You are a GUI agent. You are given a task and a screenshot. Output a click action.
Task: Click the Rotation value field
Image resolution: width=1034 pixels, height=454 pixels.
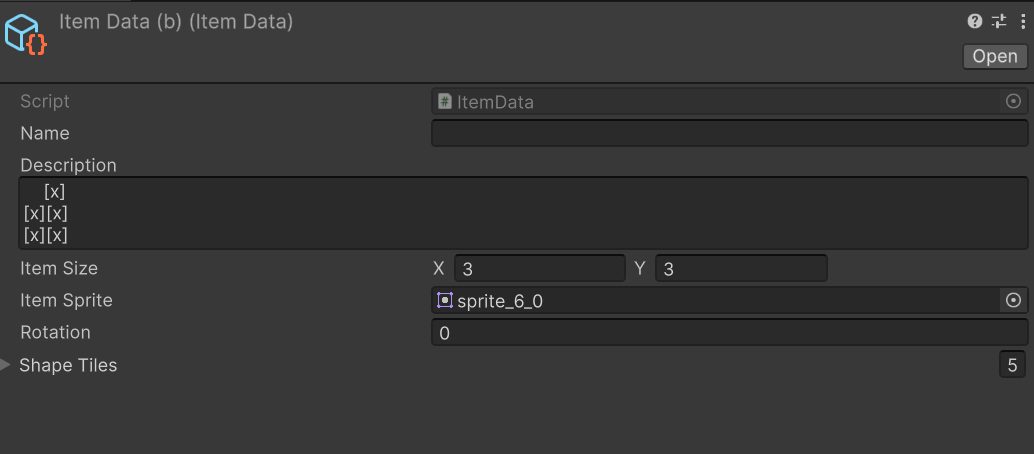point(729,332)
